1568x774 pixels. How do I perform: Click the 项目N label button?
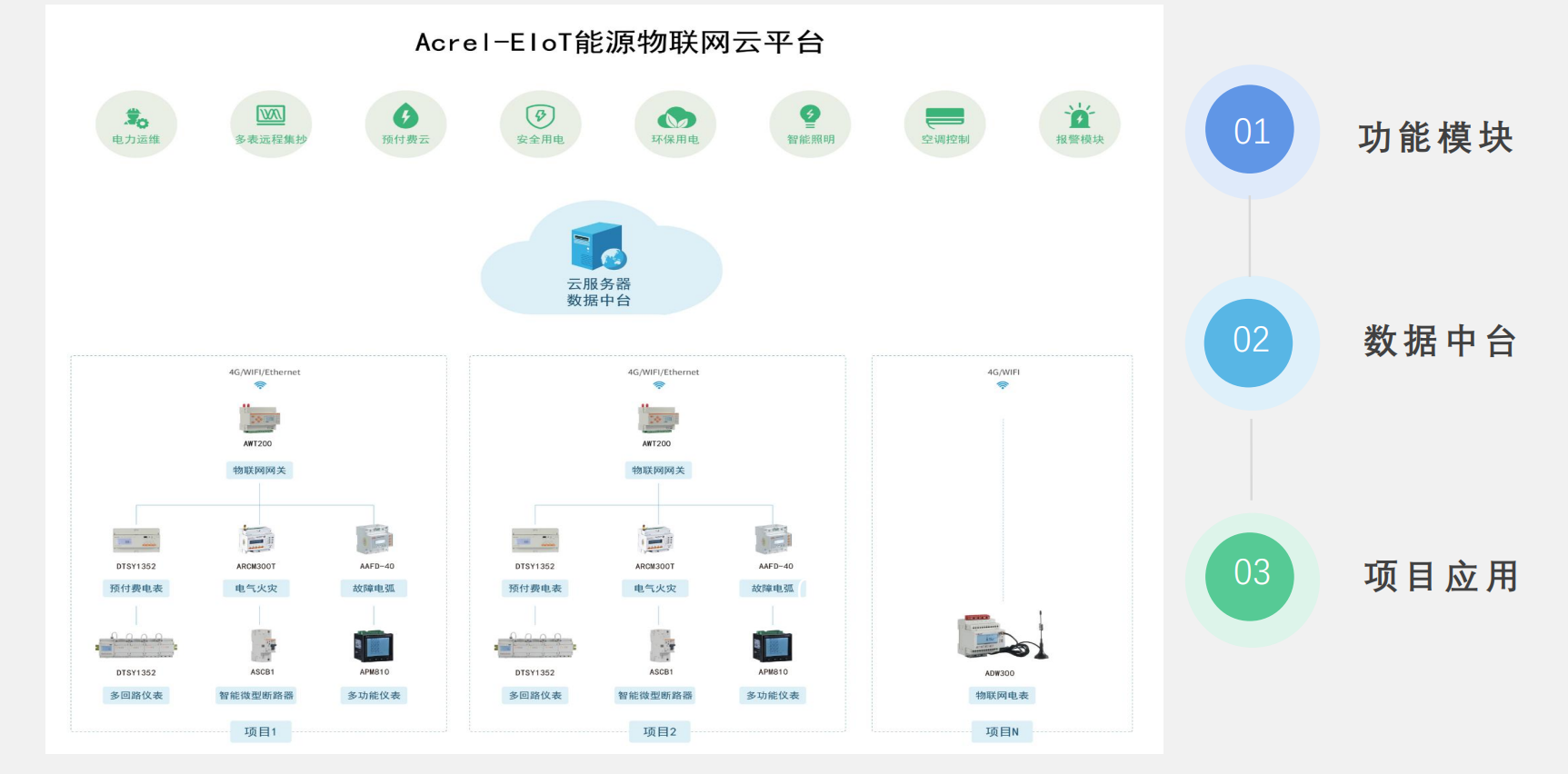tap(1003, 731)
